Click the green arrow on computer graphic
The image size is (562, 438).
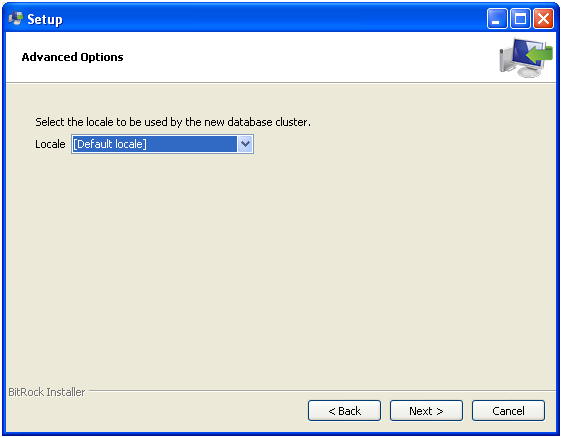coord(539,54)
